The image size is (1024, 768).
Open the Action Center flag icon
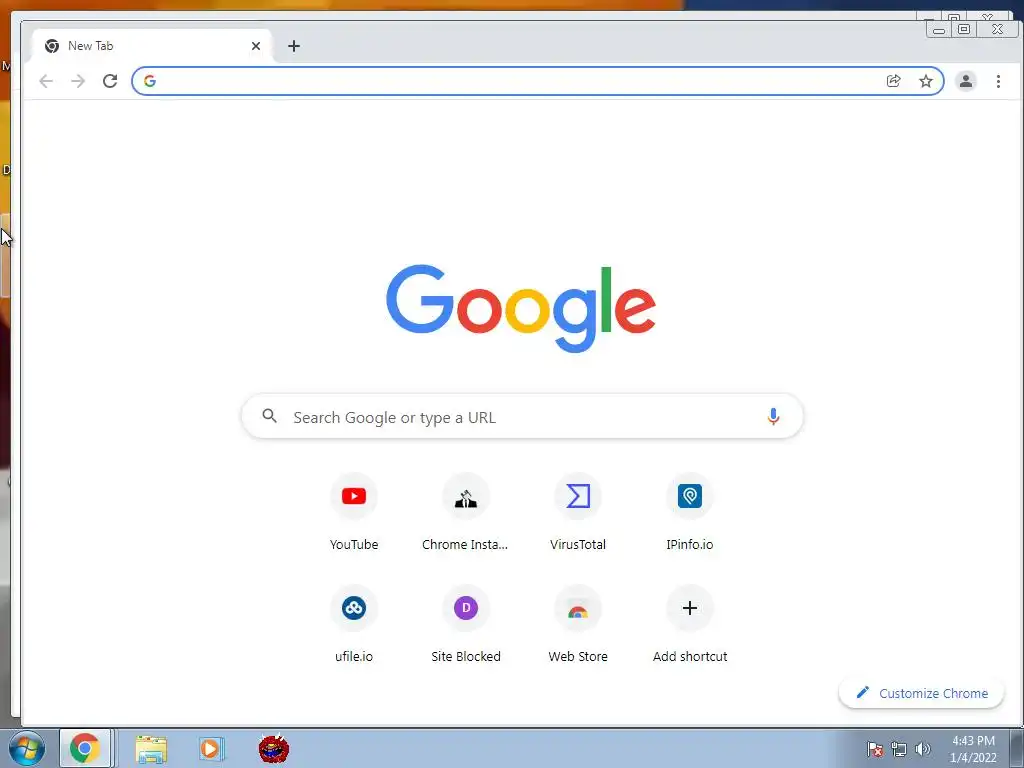[x=874, y=749]
